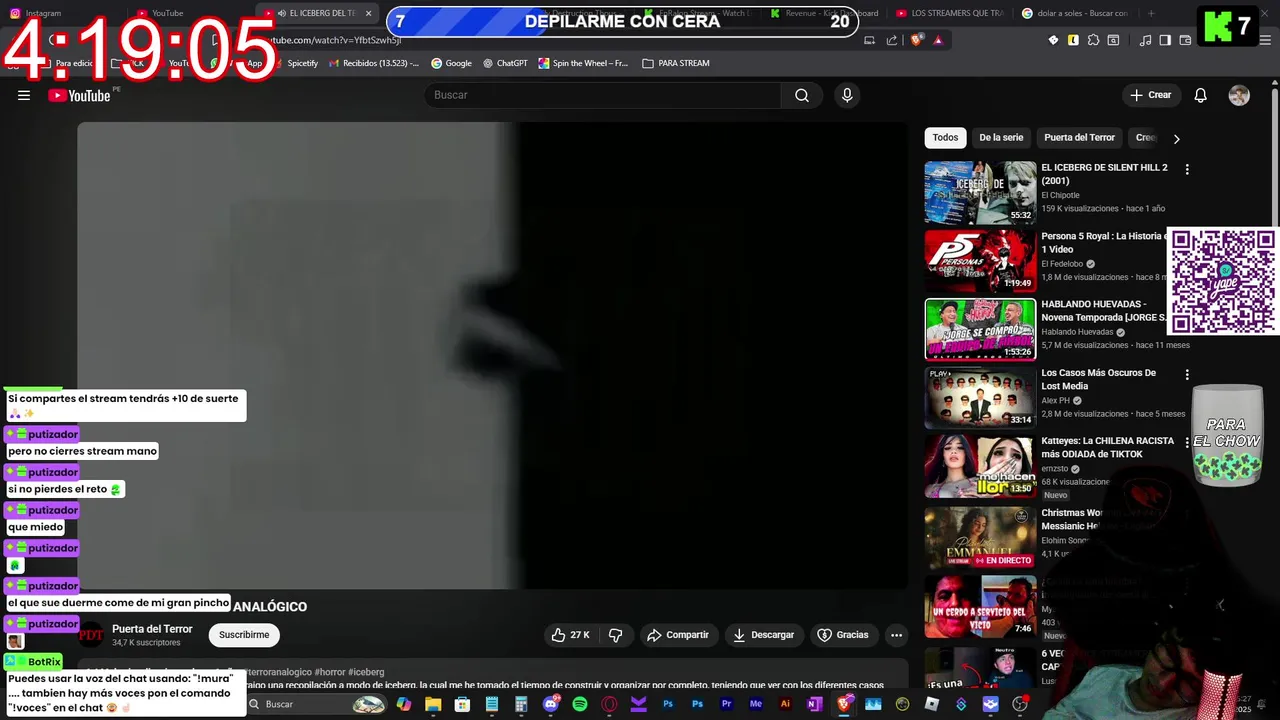Open options for Los Casos Más Oscuros video
Viewport: 1280px width, 720px height.
pyautogui.click(x=1187, y=375)
